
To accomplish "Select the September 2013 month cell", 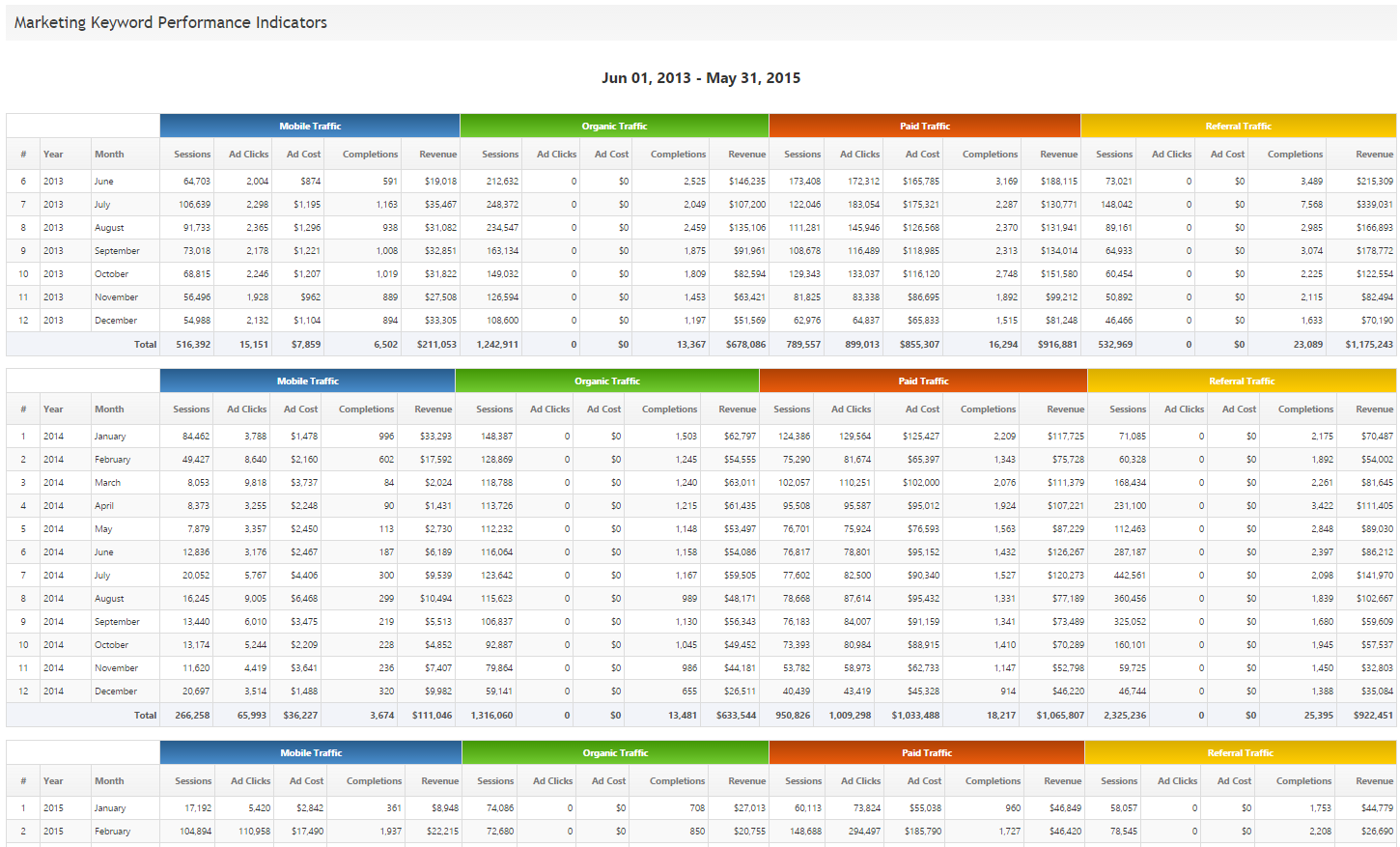I will tap(117, 251).
